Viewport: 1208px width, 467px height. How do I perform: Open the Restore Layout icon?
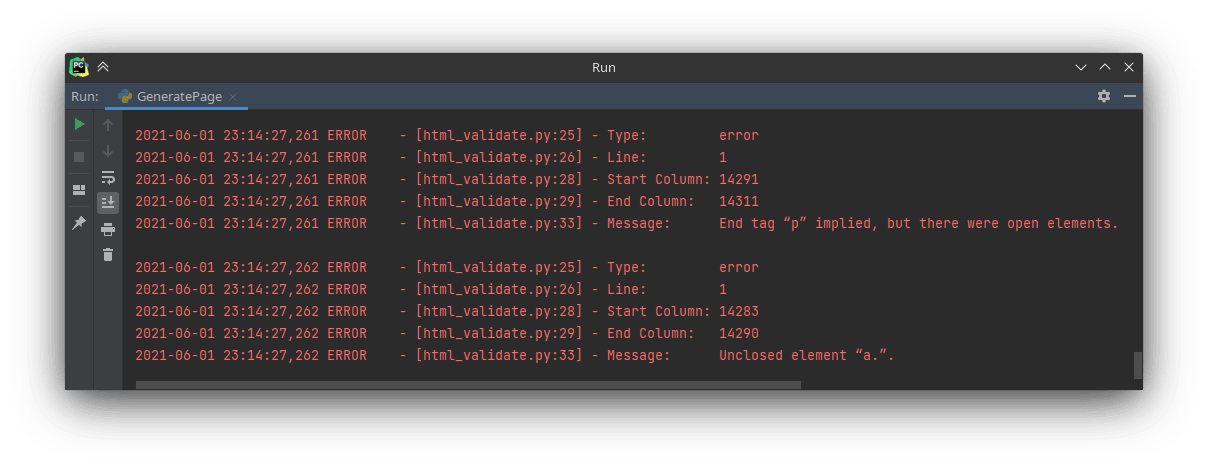point(79,190)
